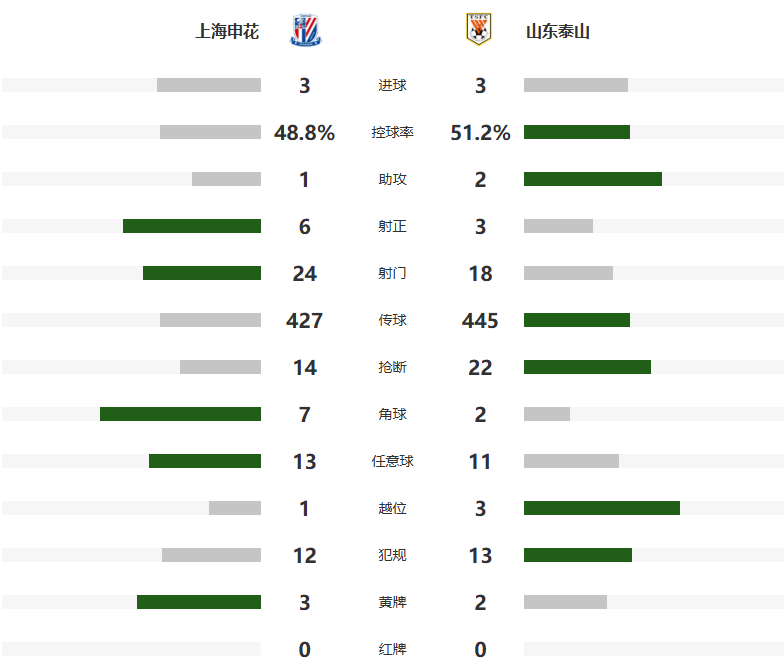Click Shanghai's green 射正 bar
The height and width of the screenshot is (665, 784).
[x=192, y=226]
